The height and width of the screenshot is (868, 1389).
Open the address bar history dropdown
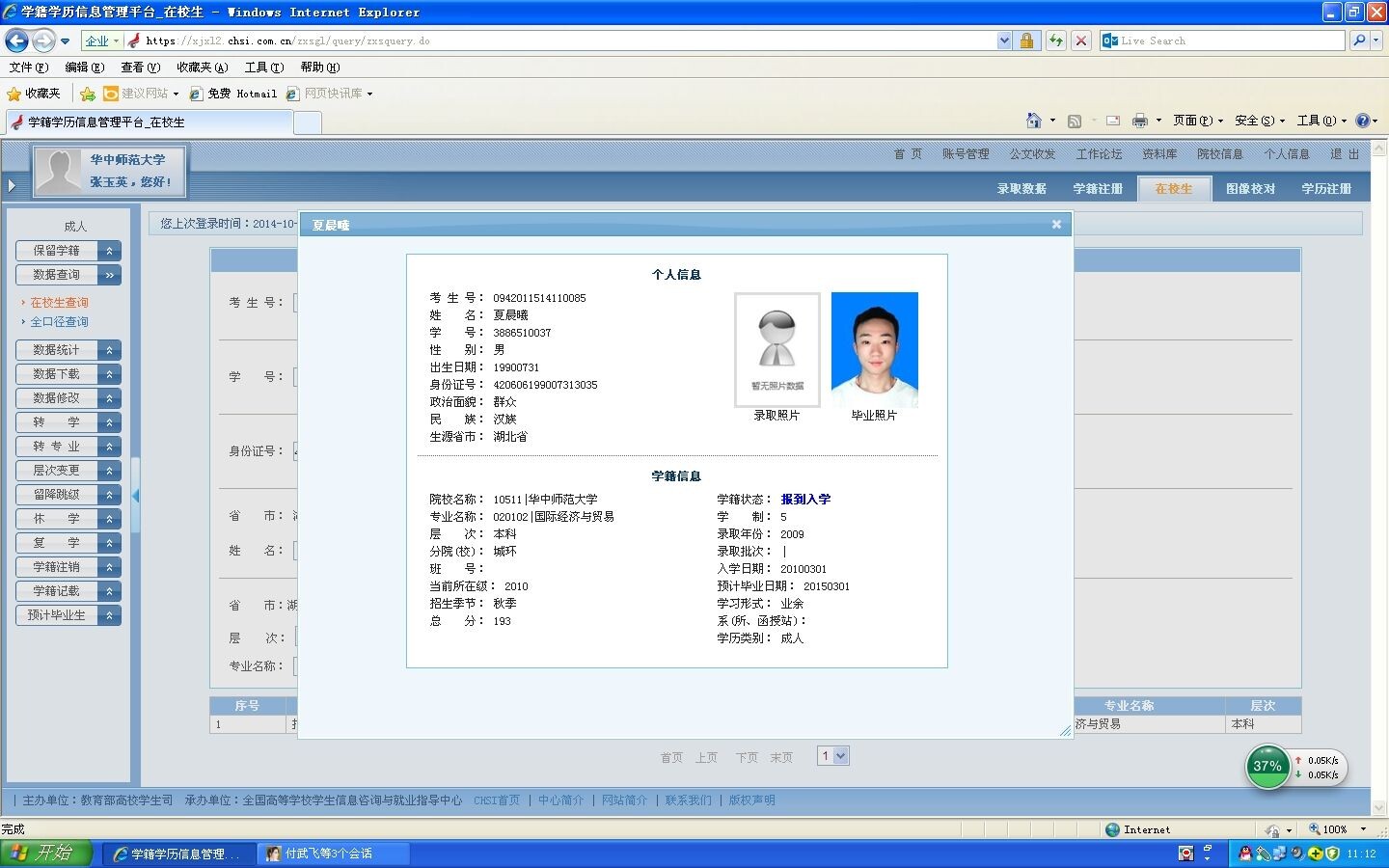pyautogui.click(x=1004, y=41)
